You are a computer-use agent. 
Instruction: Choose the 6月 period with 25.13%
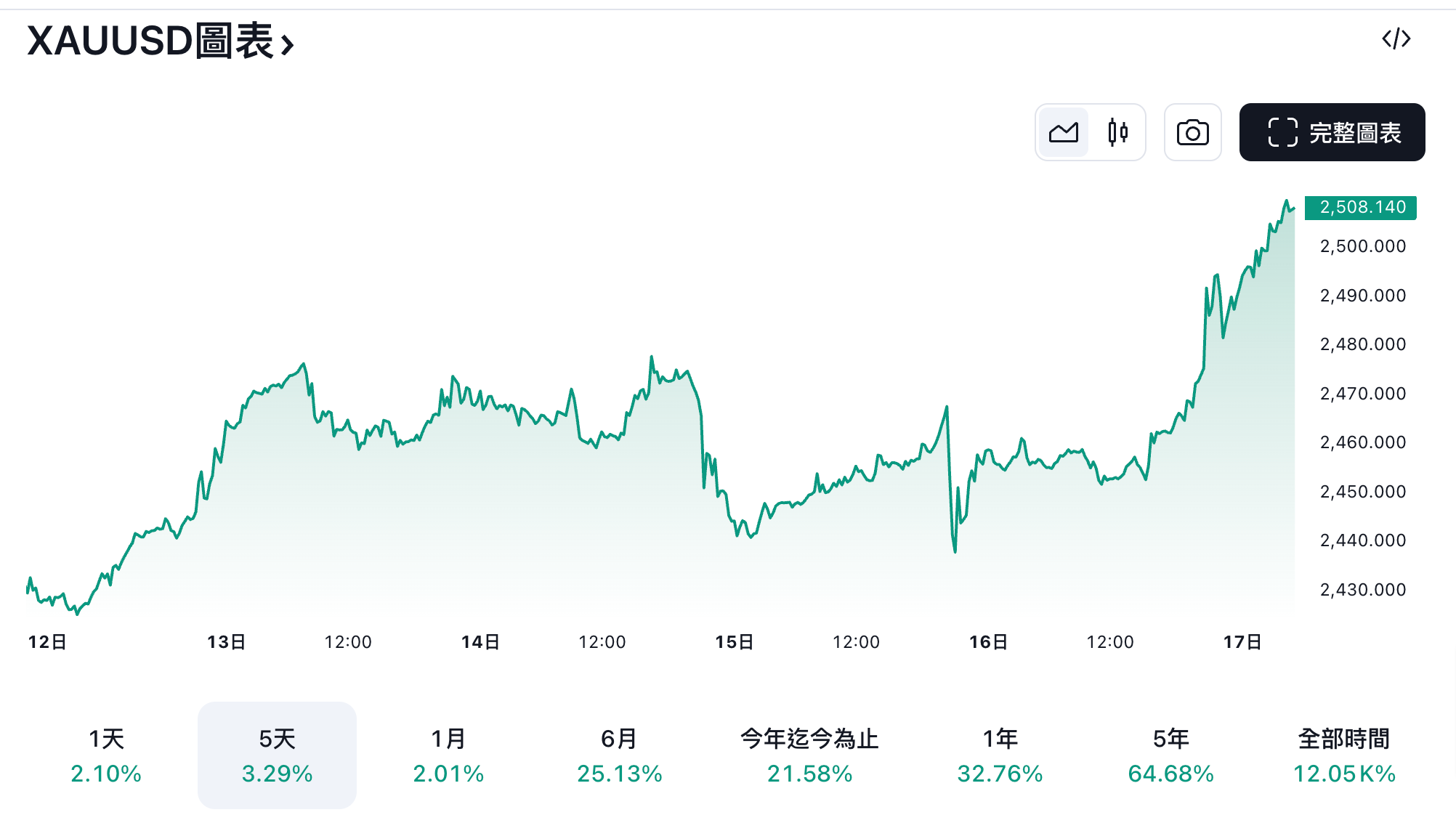[x=618, y=754]
